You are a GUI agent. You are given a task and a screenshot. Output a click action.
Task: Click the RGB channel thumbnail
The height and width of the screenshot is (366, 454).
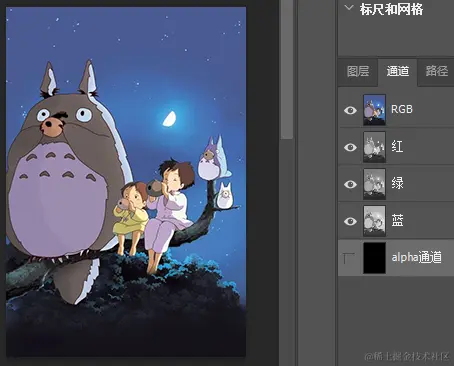pyautogui.click(x=374, y=110)
